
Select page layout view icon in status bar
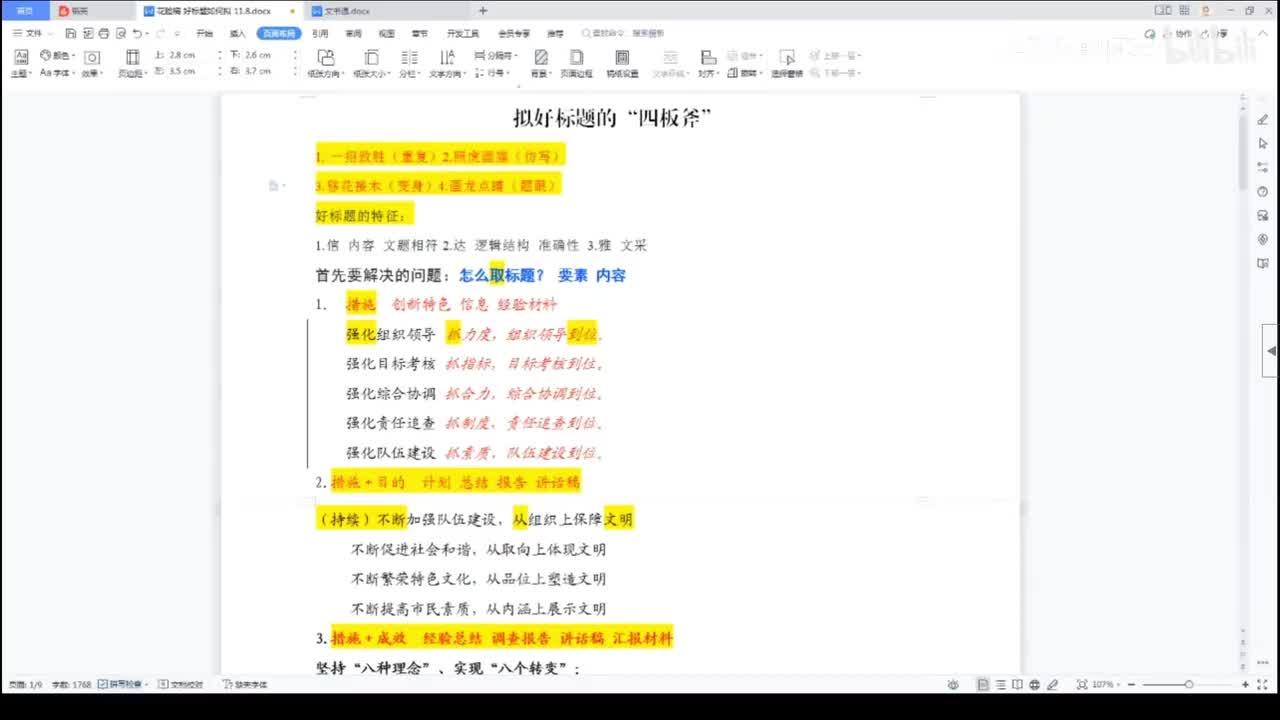pyautogui.click(x=983, y=684)
